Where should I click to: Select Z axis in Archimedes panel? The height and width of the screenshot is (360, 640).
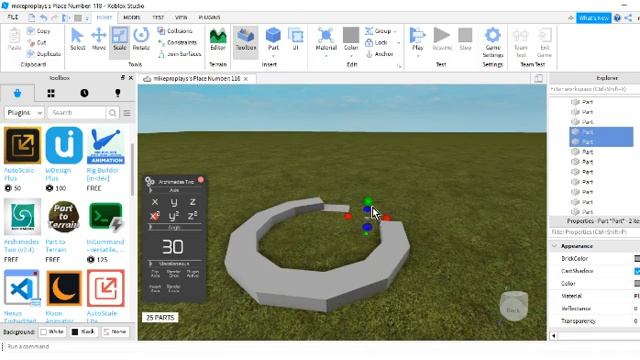point(193,202)
